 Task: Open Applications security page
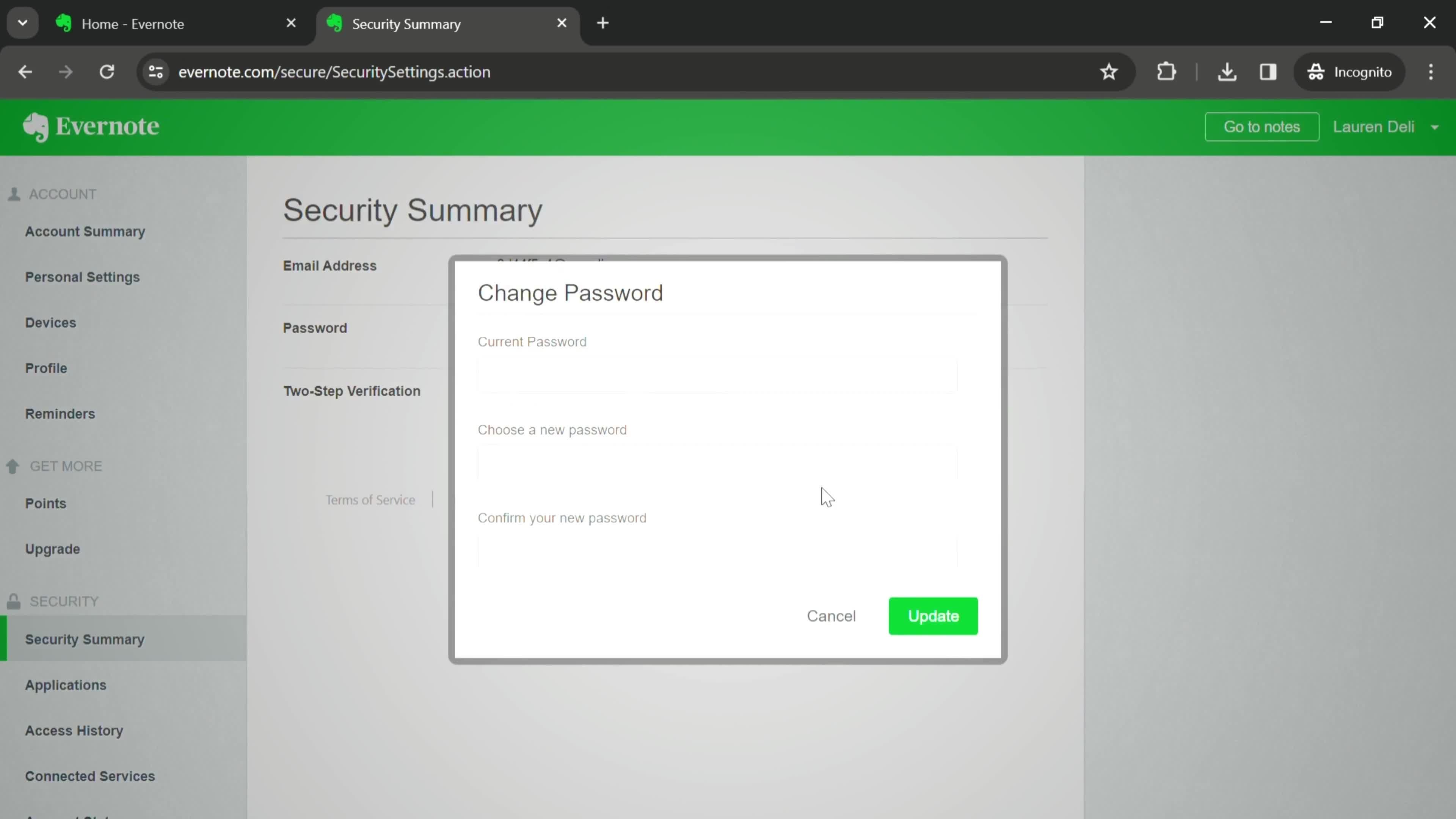[65, 685]
